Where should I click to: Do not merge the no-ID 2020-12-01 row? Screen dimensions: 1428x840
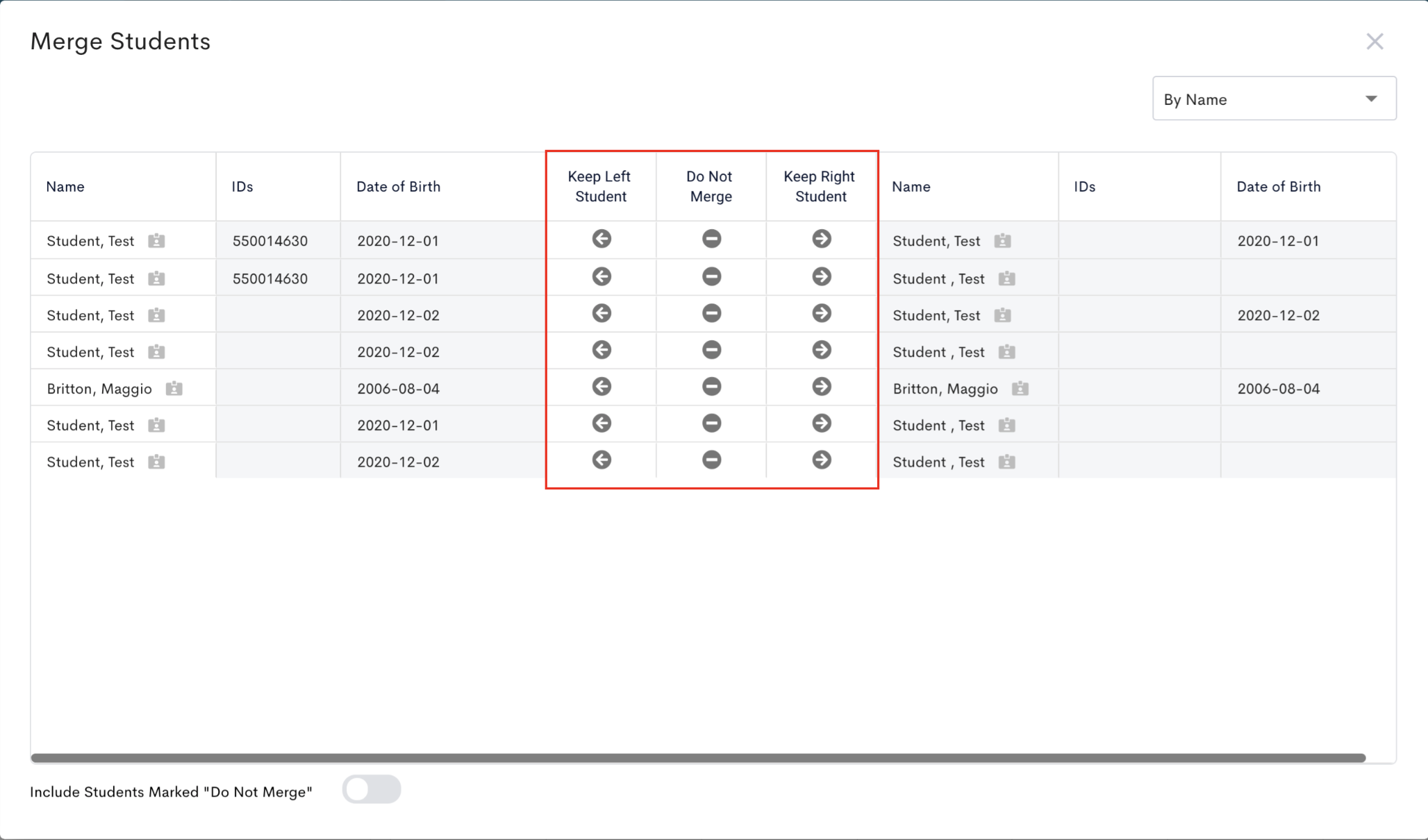tap(711, 423)
